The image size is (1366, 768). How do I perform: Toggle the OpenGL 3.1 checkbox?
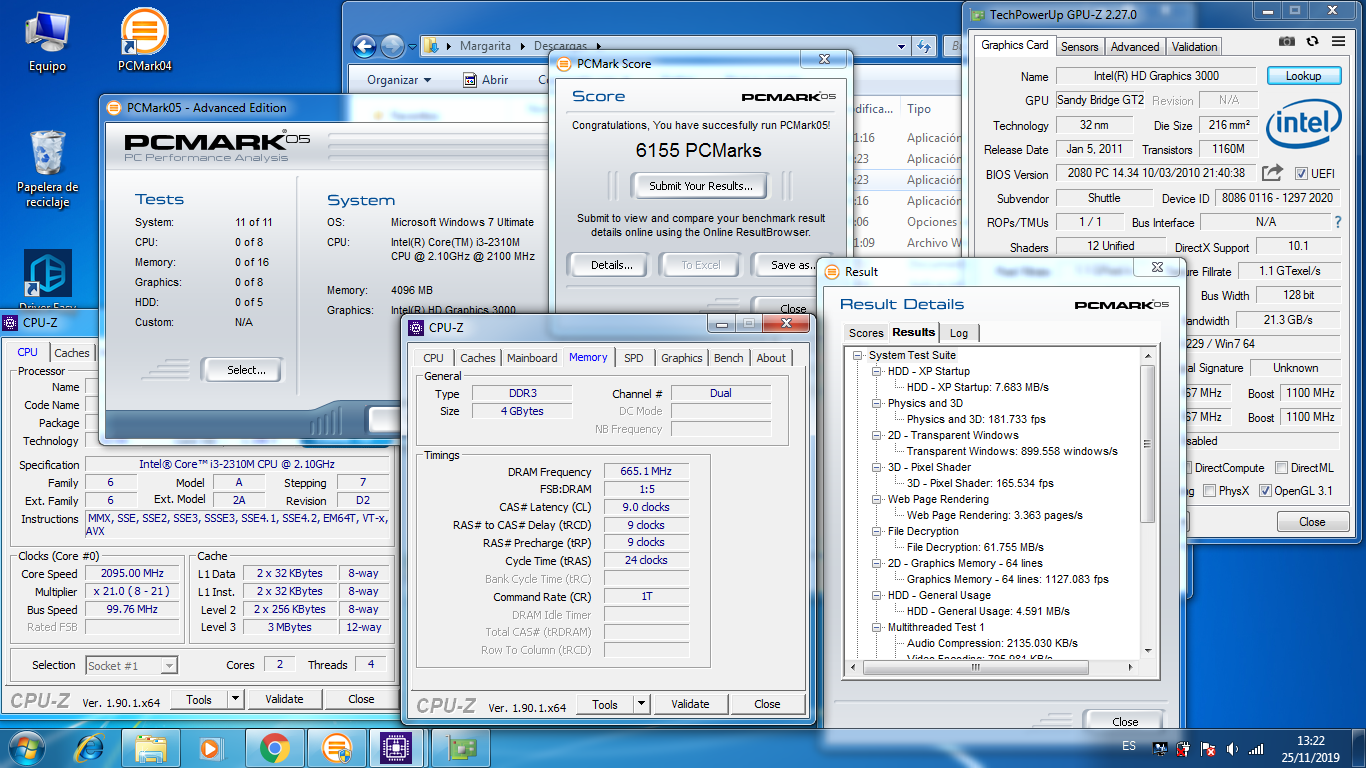[1265, 490]
